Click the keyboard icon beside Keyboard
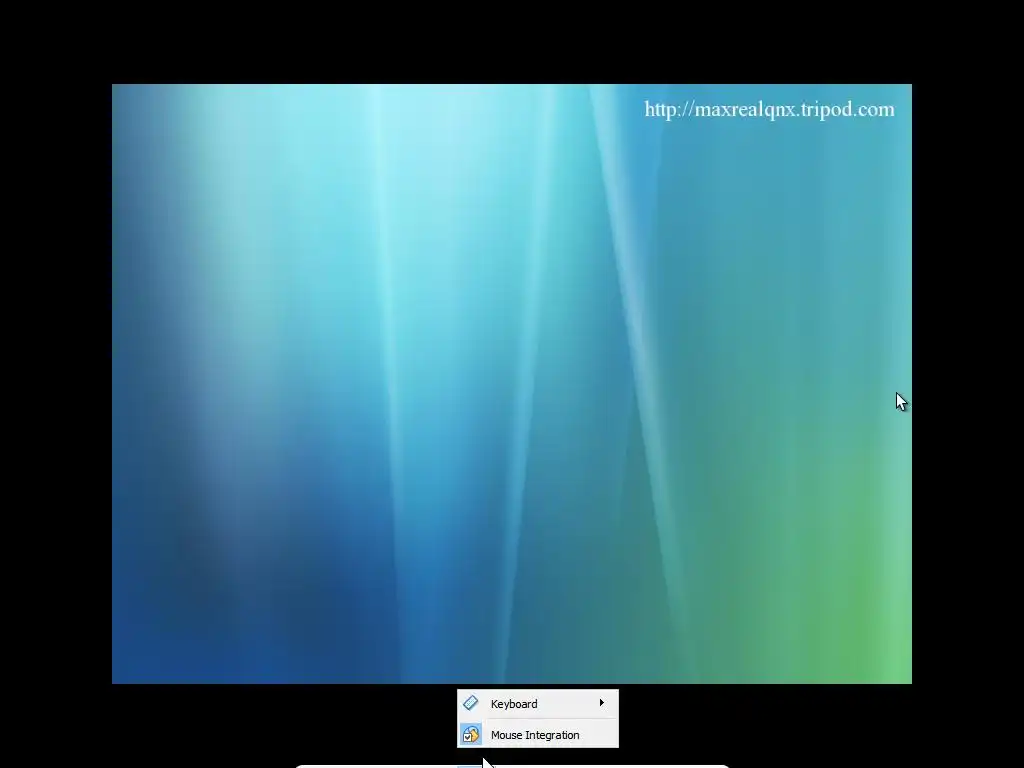The height and width of the screenshot is (768, 1024). [470, 703]
